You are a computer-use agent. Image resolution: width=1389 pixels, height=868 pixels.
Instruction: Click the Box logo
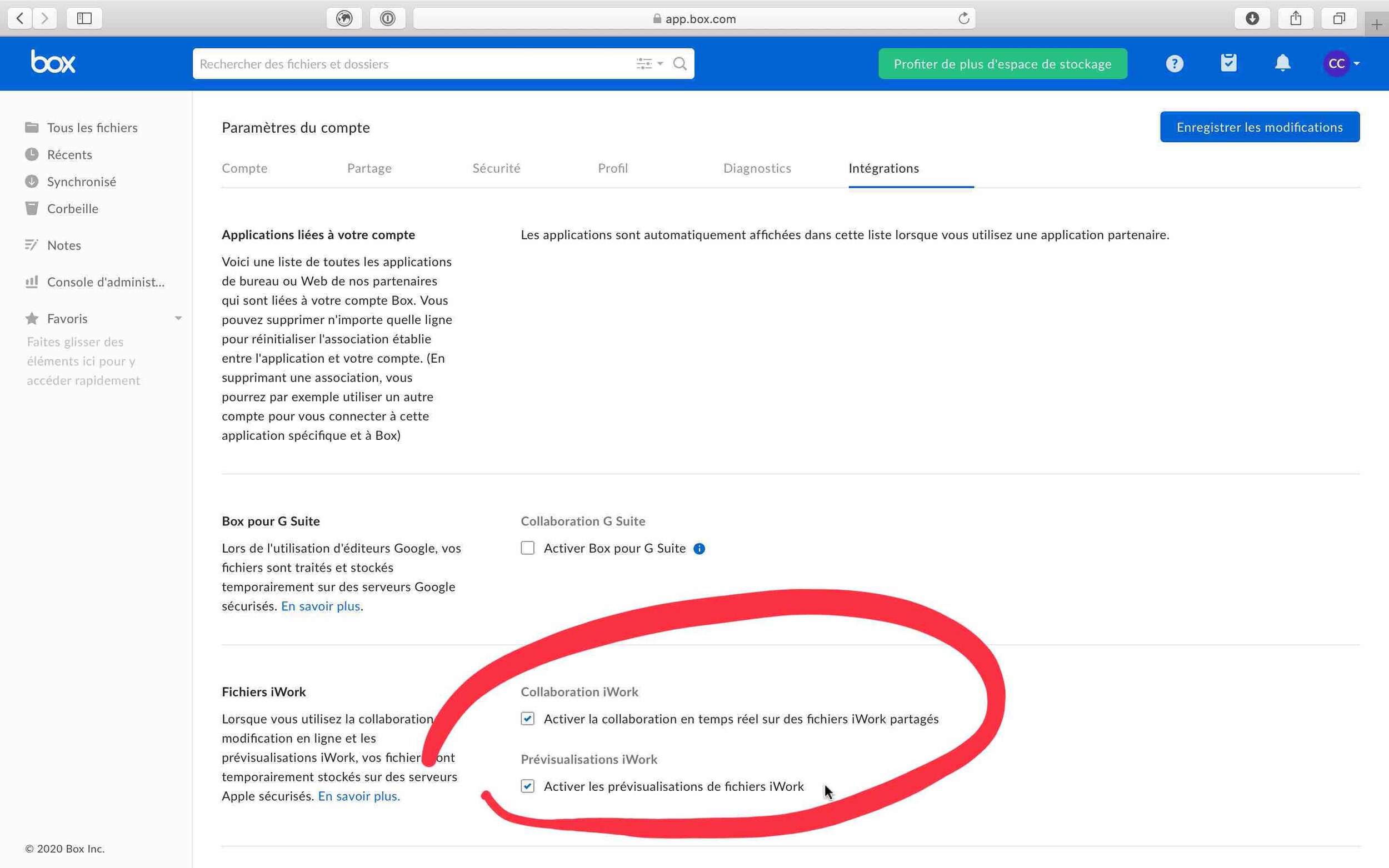(x=53, y=62)
